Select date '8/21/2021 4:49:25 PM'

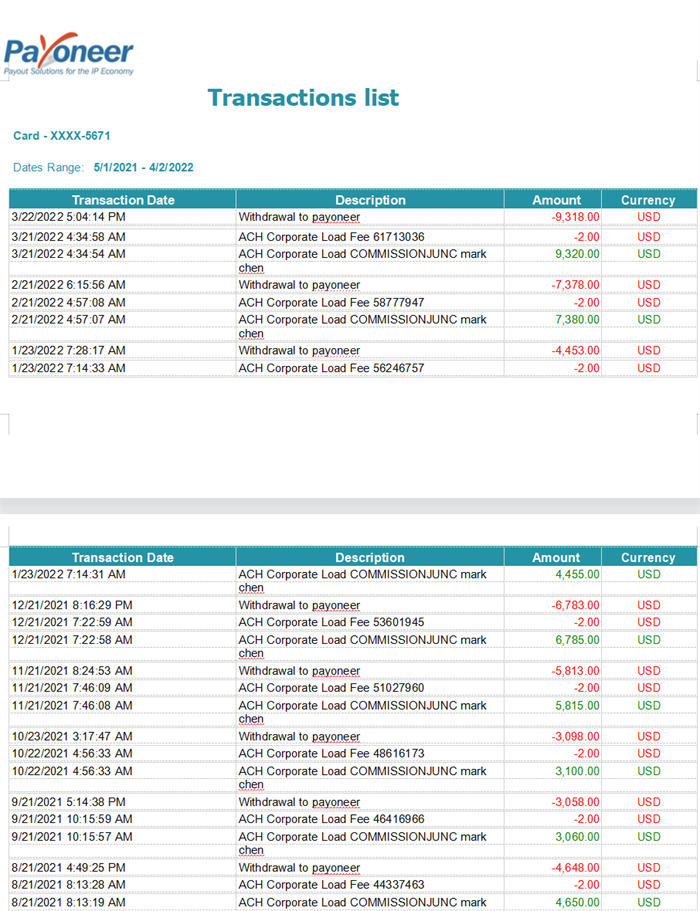click(69, 867)
